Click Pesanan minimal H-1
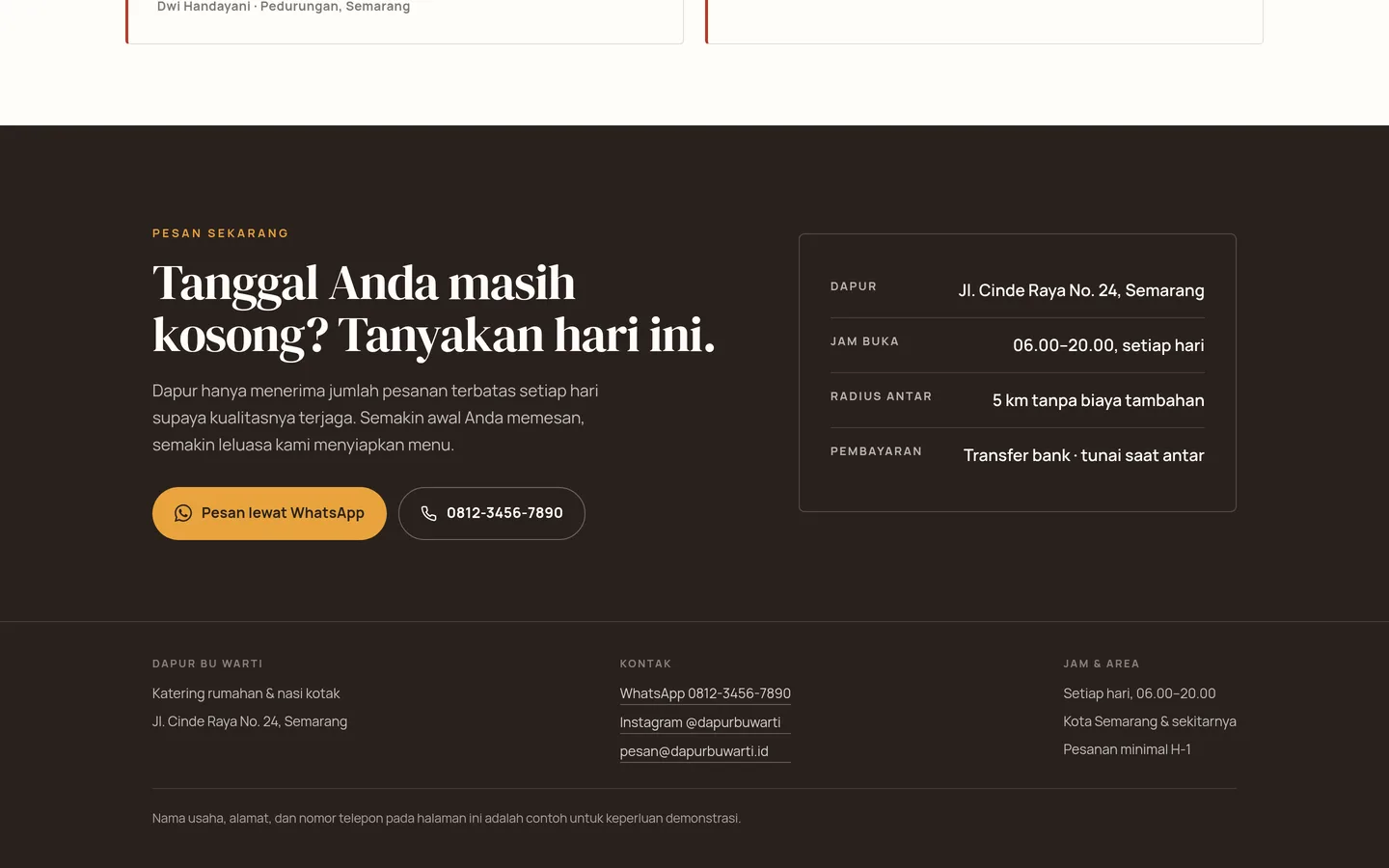Viewport: 1389px width, 868px height. (x=1127, y=749)
